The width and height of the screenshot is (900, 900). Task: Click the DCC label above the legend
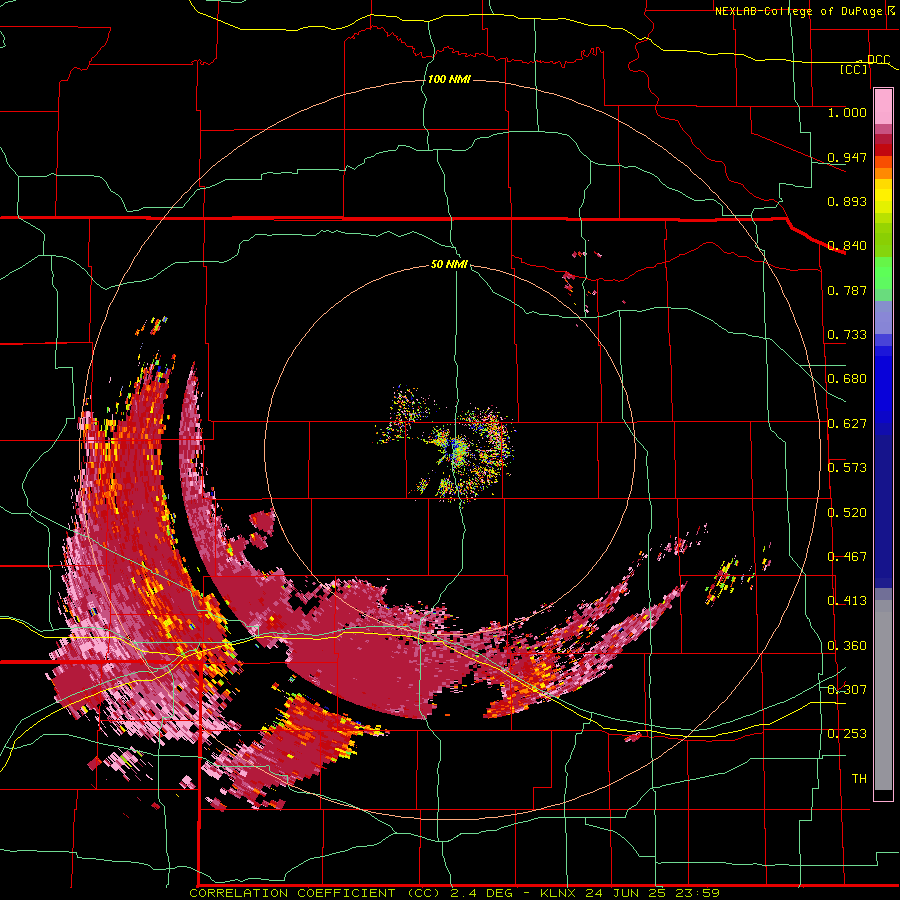click(x=878, y=60)
